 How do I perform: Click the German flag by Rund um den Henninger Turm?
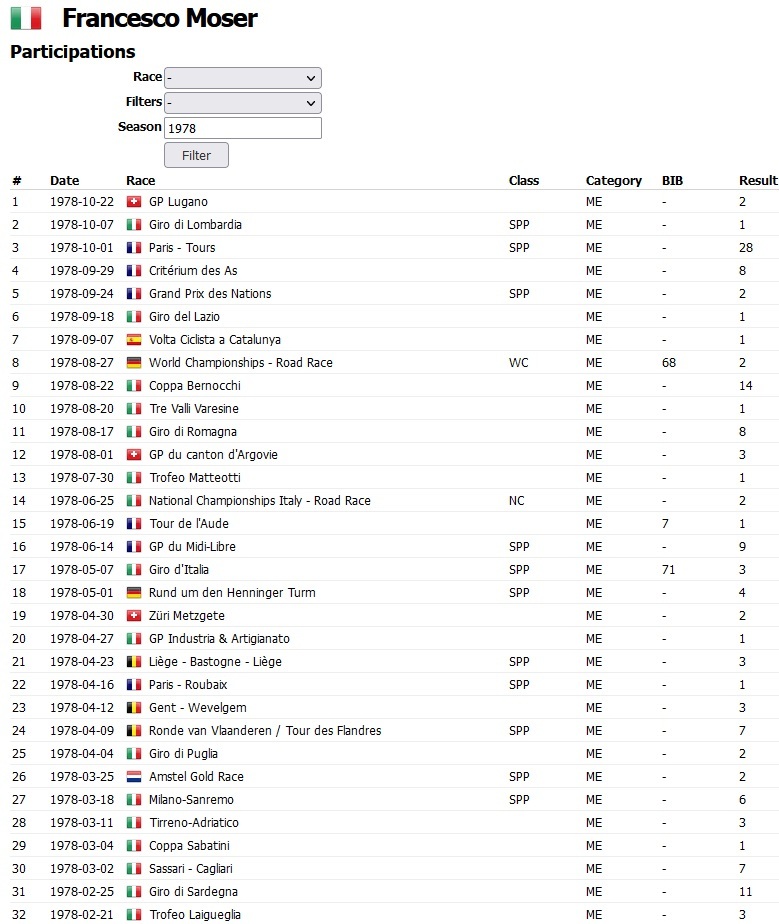[x=134, y=593]
